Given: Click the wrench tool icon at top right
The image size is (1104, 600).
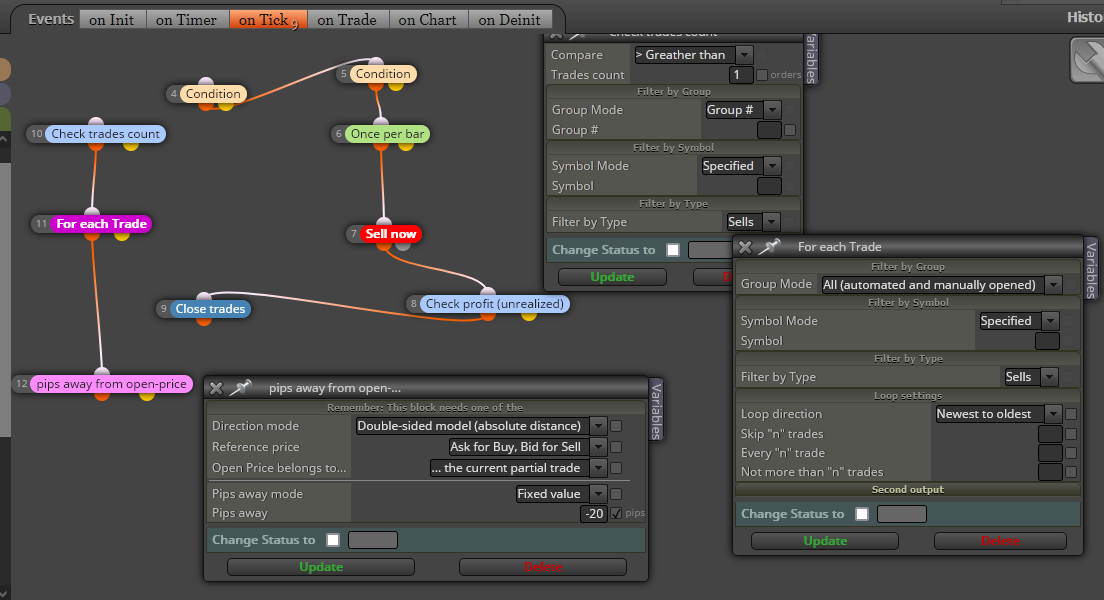Looking at the screenshot, I should tap(1088, 61).
